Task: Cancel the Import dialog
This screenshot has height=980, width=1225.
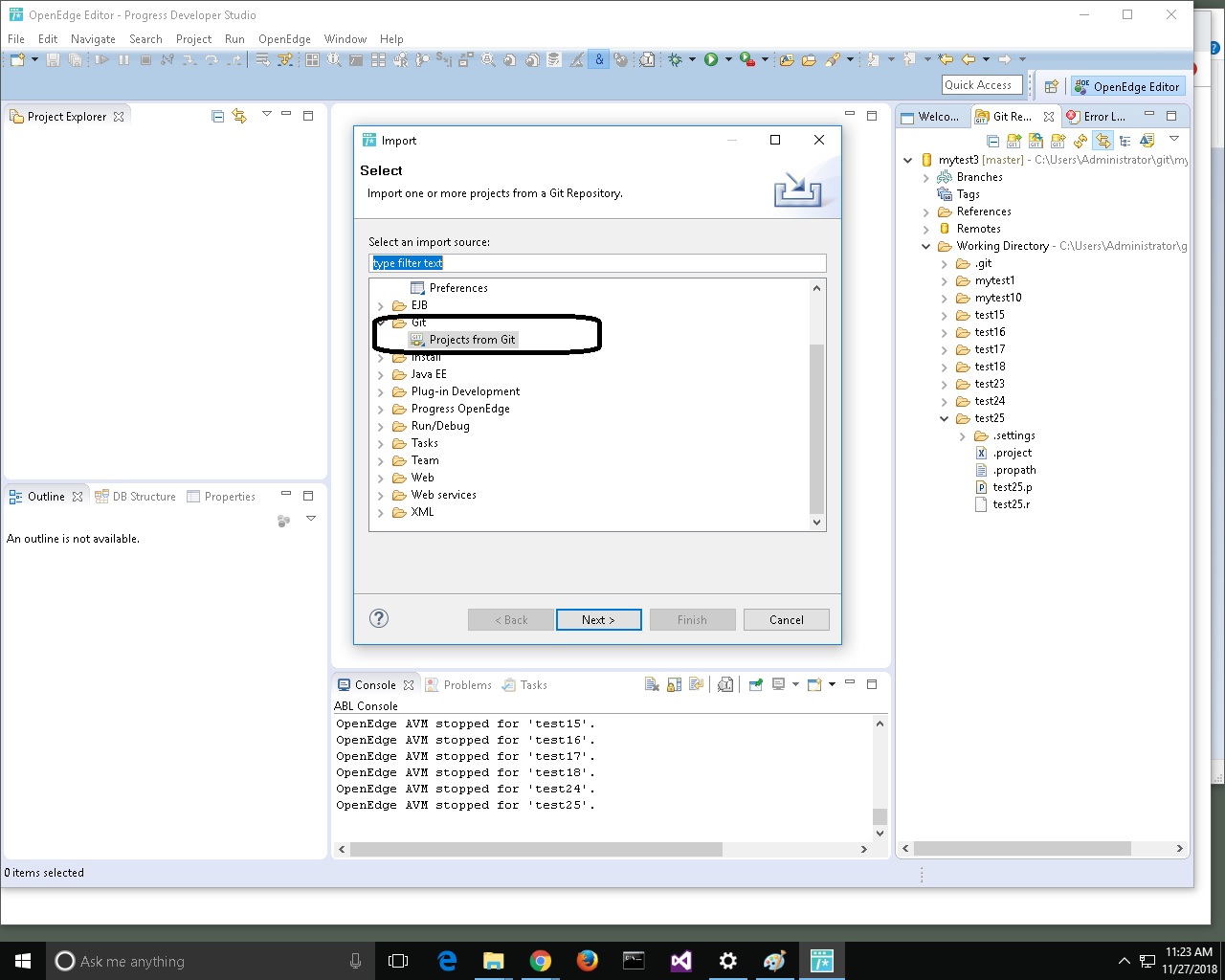Action: point(786,620)
